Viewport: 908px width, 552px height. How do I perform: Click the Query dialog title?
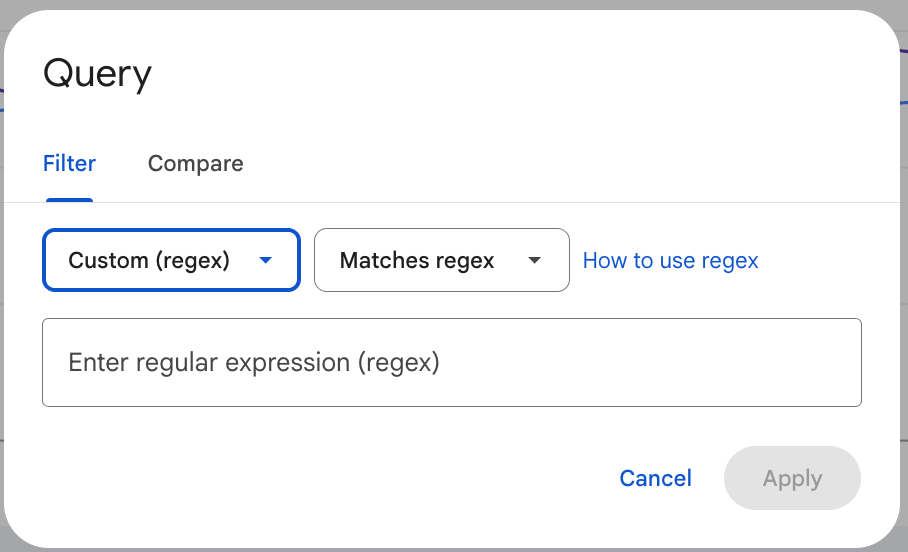click(97, 74)
